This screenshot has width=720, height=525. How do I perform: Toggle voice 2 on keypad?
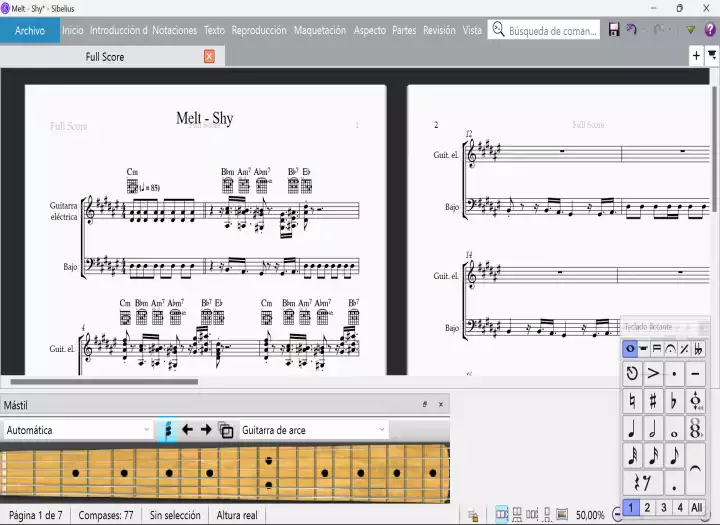click(647, 508)
